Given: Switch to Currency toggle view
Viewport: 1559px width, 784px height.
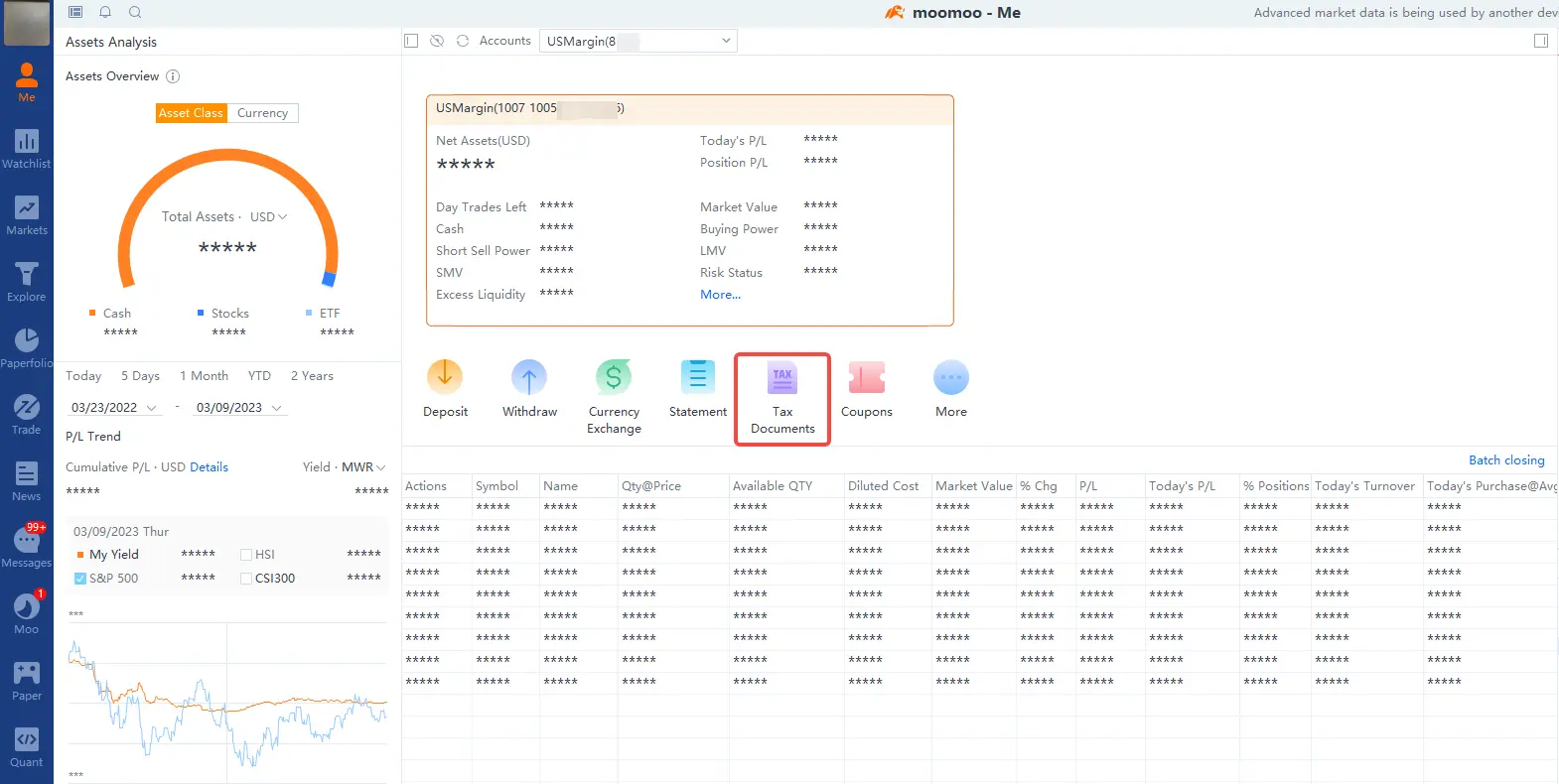Looking at the screenshot, I should (263, 113).
